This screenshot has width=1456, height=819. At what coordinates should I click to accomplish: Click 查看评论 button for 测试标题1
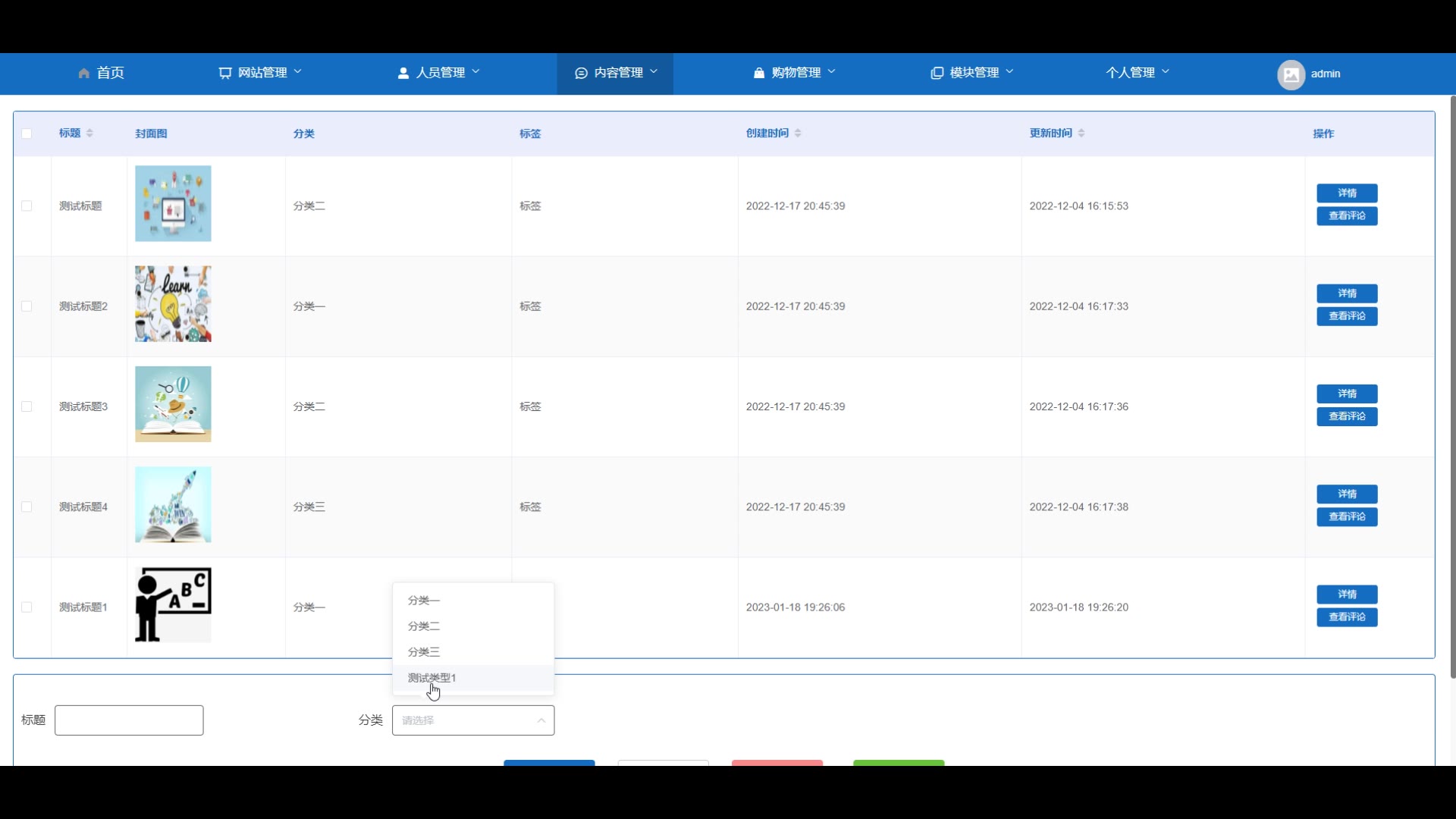(1347, 617)
